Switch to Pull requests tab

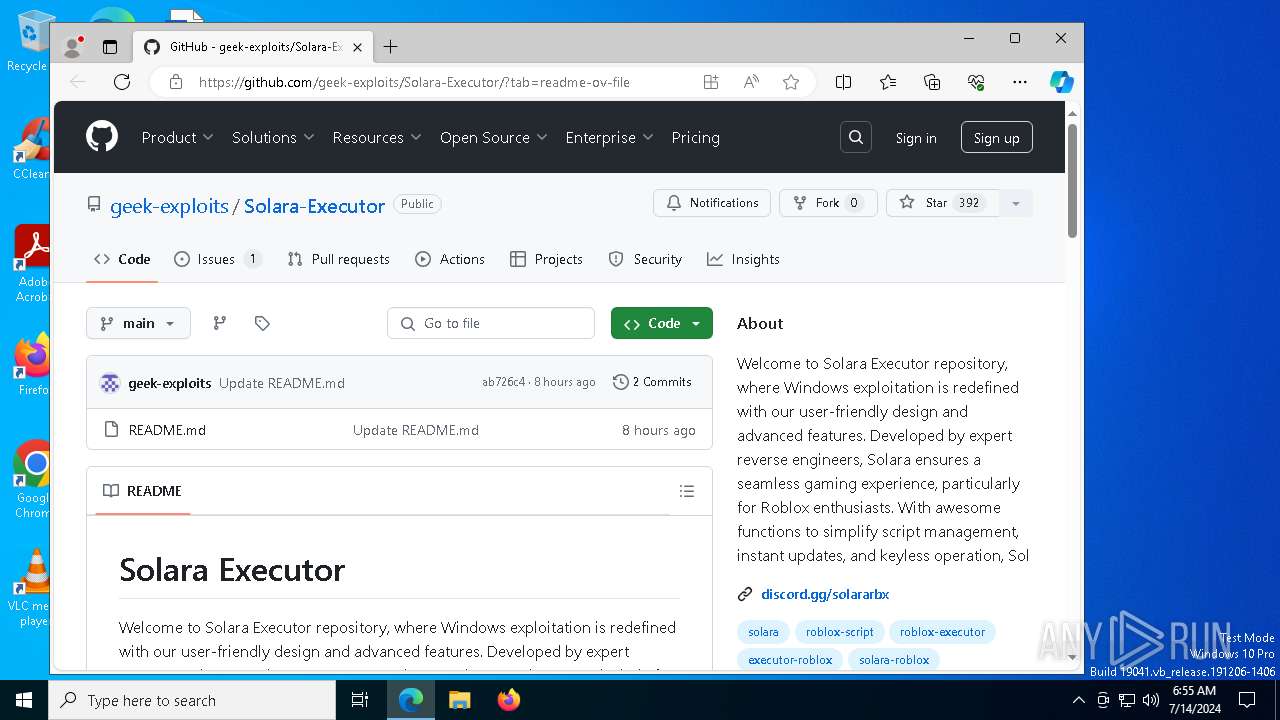(x=338, y=259)
